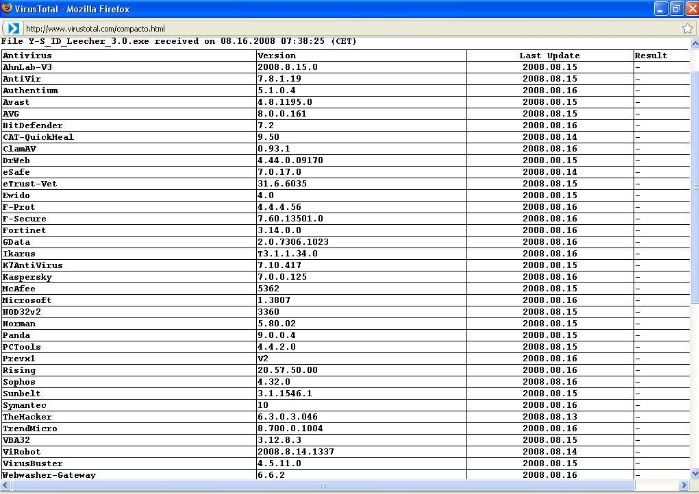Select the AntiVir antivirus name
This screenshot has width=699, height=494.
[x=21, y=78]
